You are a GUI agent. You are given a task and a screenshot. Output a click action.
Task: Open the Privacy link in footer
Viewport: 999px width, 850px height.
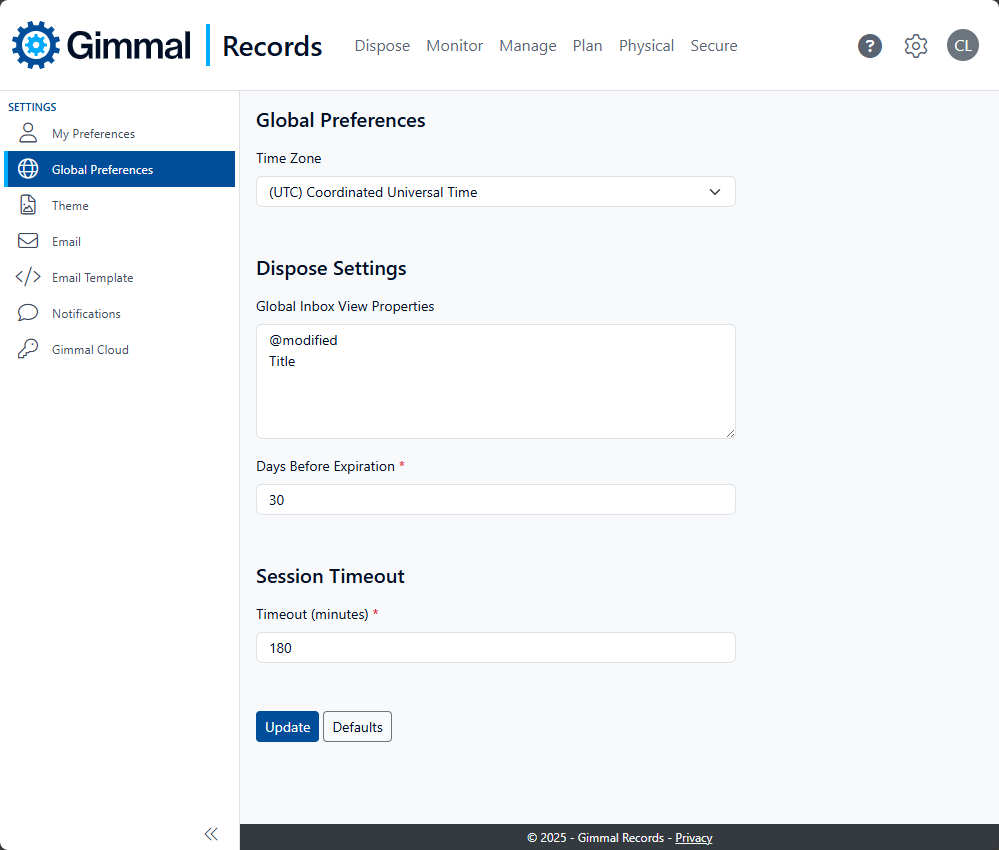pos(693,838)
